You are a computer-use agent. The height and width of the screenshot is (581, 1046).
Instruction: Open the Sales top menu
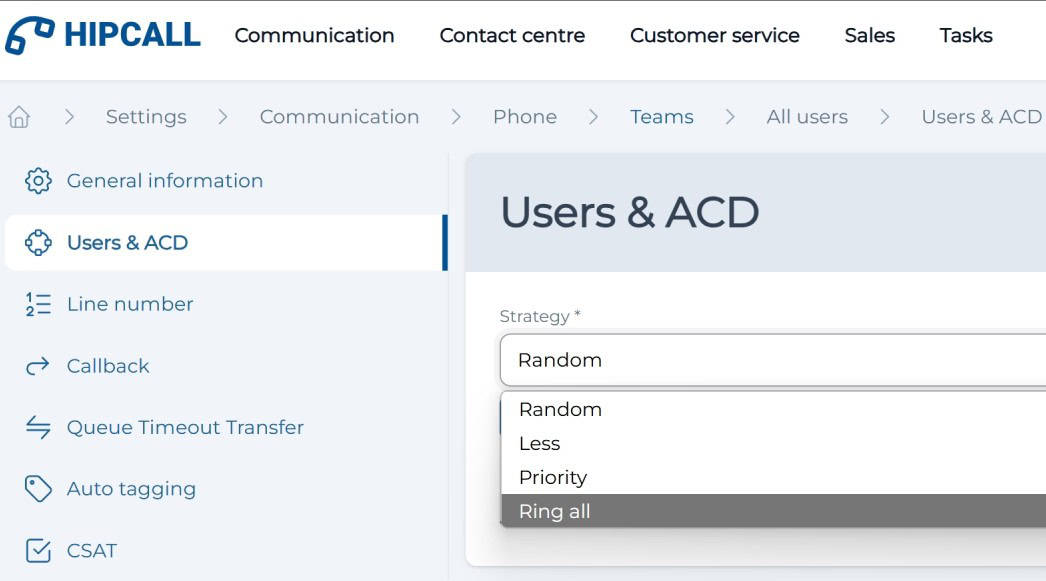[x=869, y=36]
